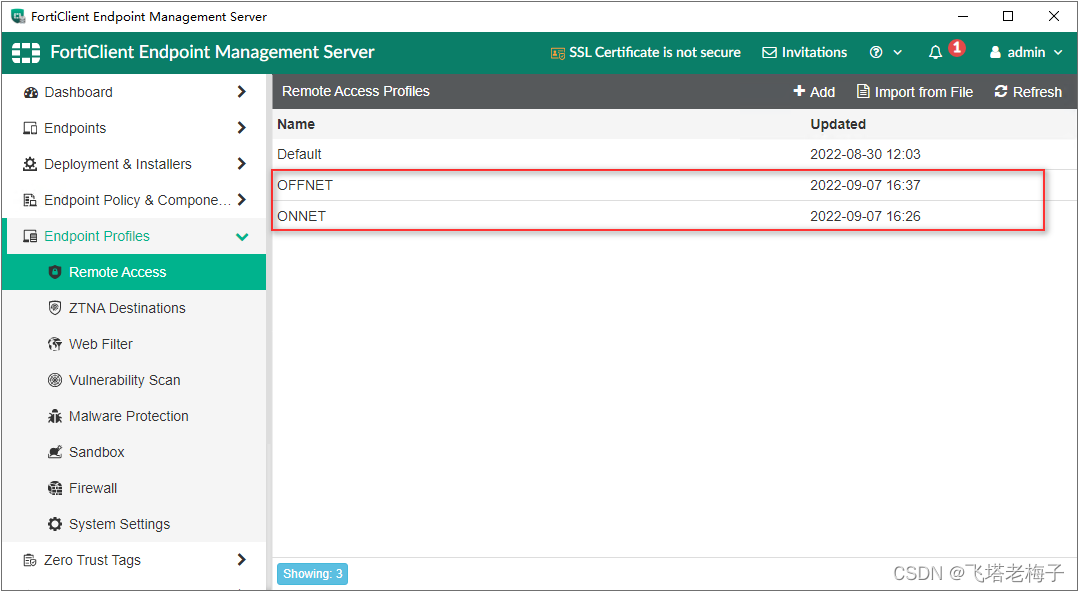This screenshot has width=1079, height=592.
Task: Open Zero Trust Tags menu item
Action: 133,560
